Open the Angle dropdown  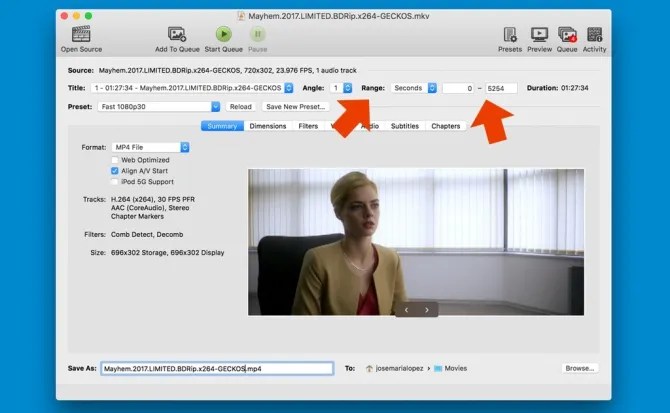click(x=341, y=88)
